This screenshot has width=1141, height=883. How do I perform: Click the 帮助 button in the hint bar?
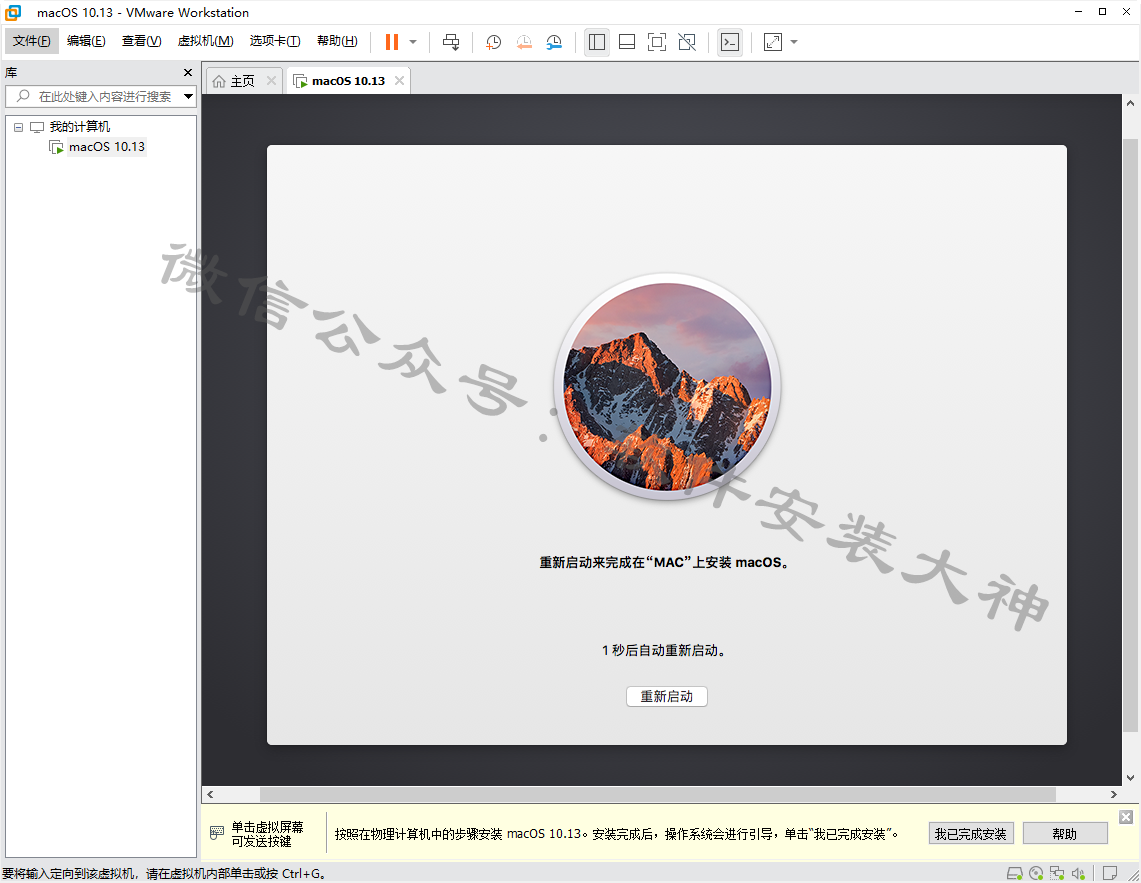(x=1065, y=833)
